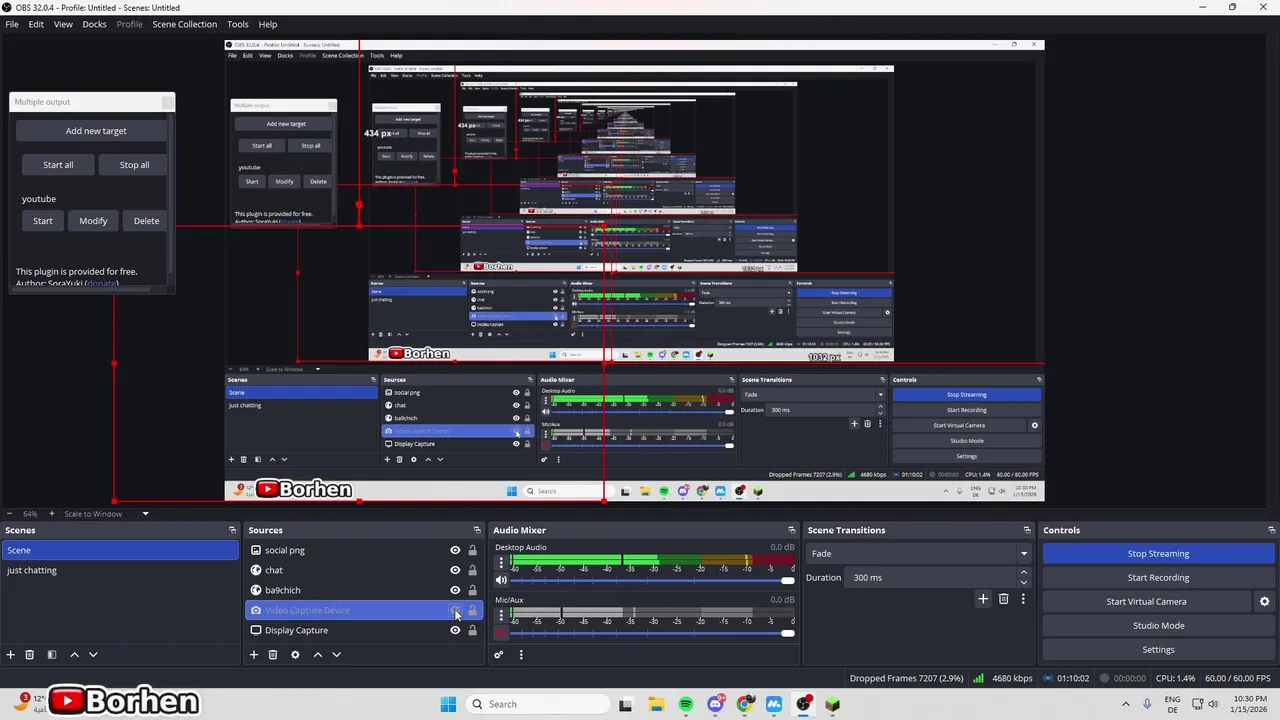This screenshot has height=720, width=1280.
Task: Zoom out preview with minus icon
Action: pos(10,514)
